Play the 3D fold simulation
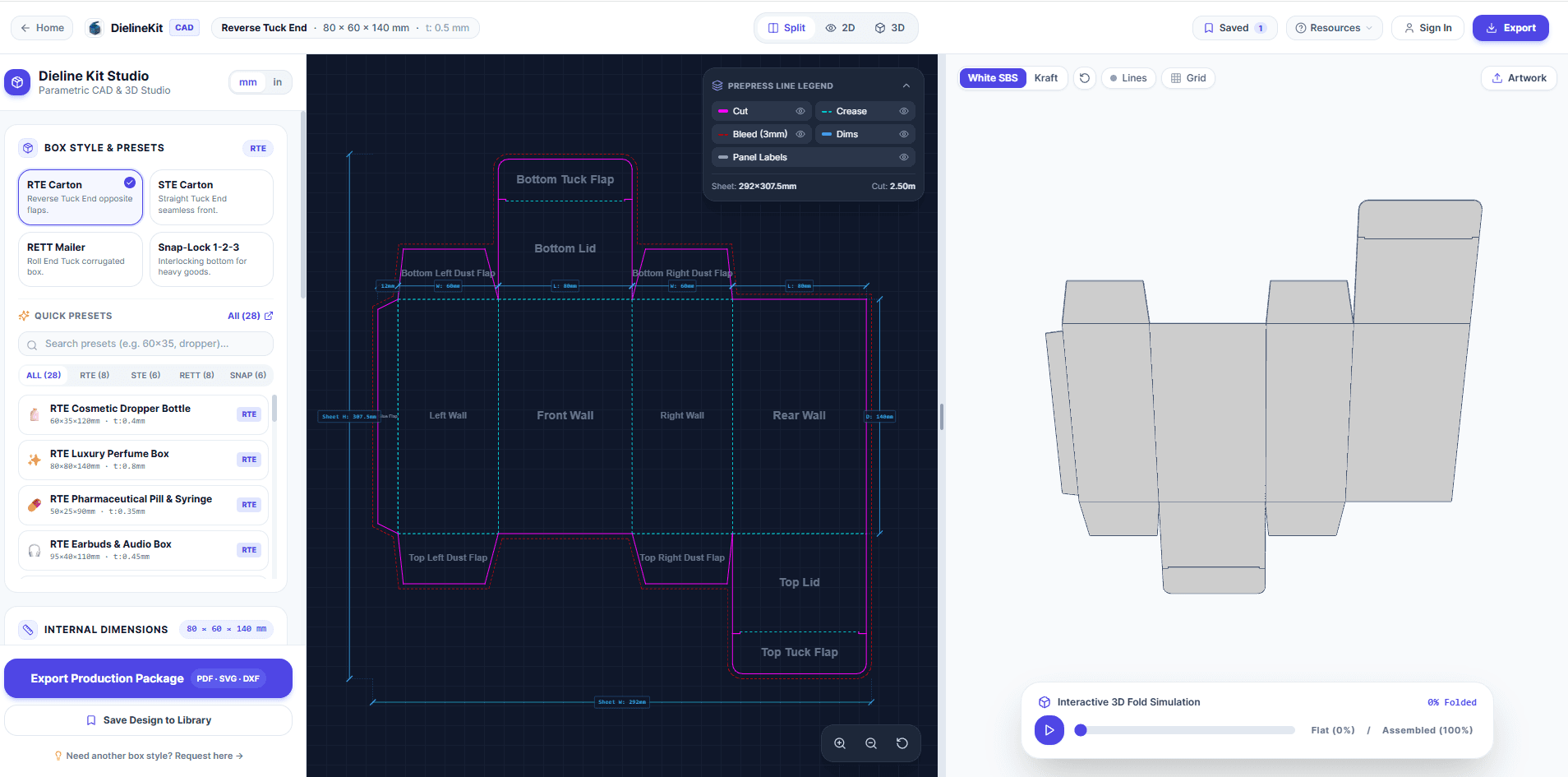Screen dimensions: 1568x777 pos(1049,729)
